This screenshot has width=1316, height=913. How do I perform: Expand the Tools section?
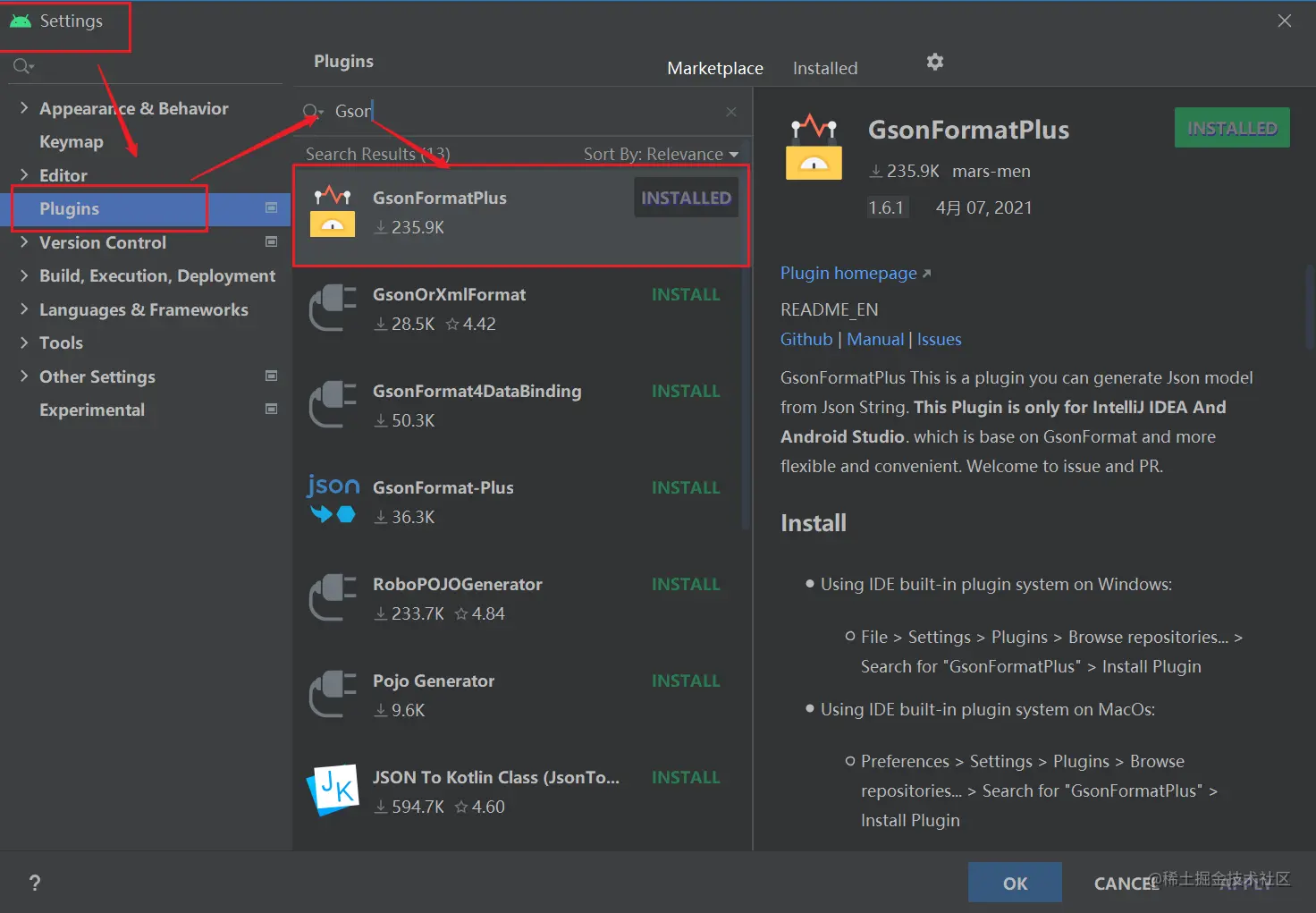pos(24,342)
